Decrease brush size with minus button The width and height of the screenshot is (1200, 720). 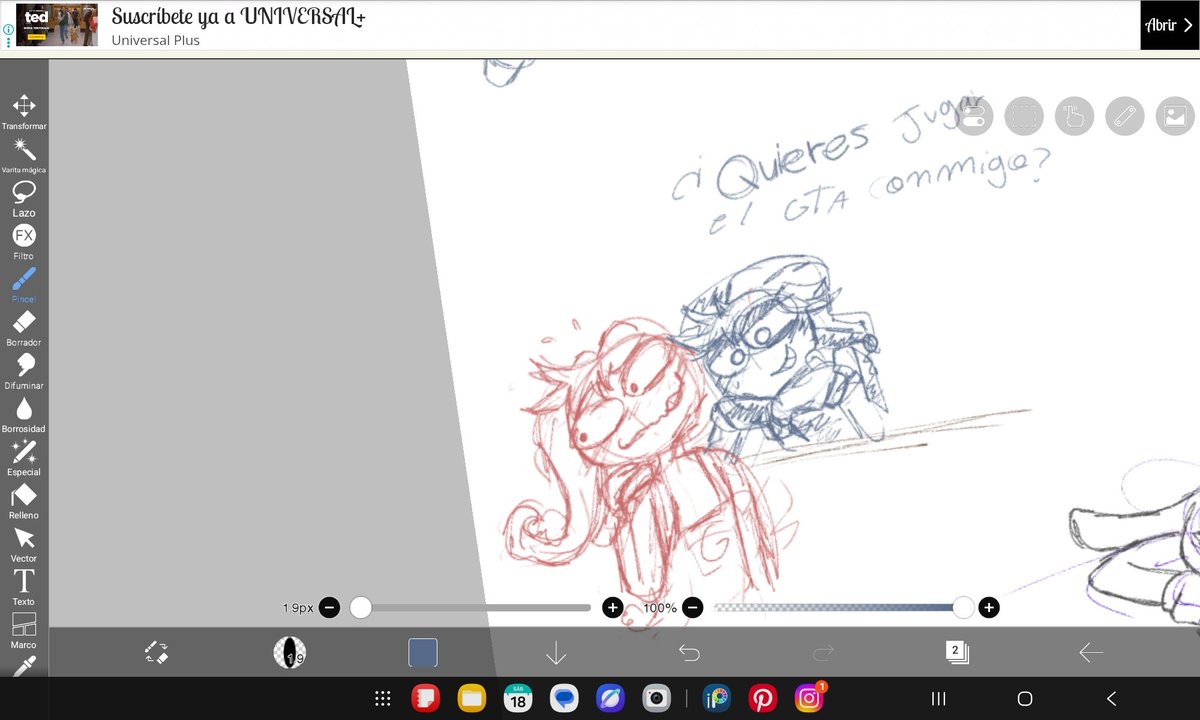click(330, 607)
